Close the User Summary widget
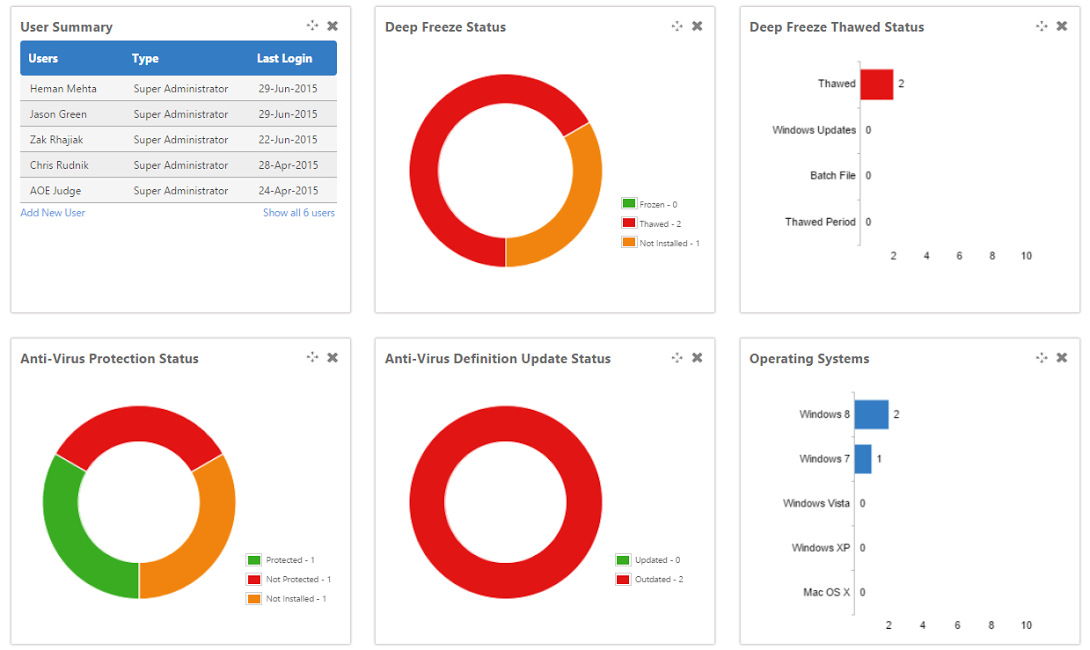Screen dimensions: 1090x650 pos(333,26)
